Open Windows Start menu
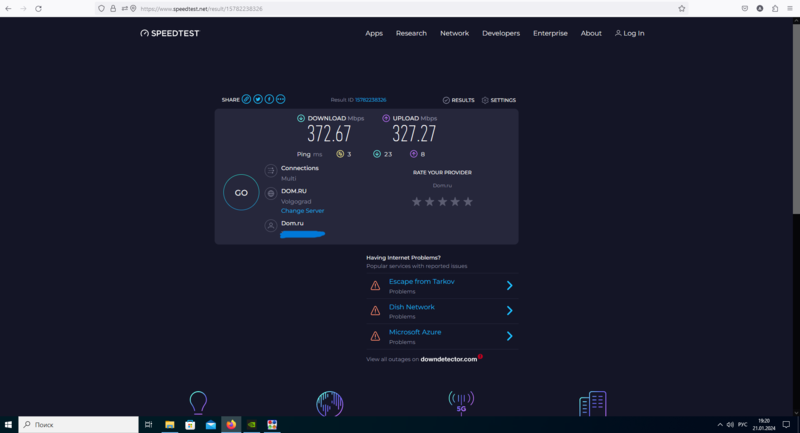 click(8, 424)
